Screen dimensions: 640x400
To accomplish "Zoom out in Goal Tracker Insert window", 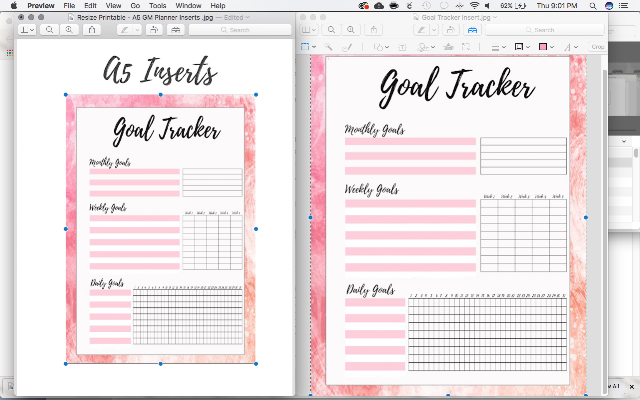I will click(331, 30).
